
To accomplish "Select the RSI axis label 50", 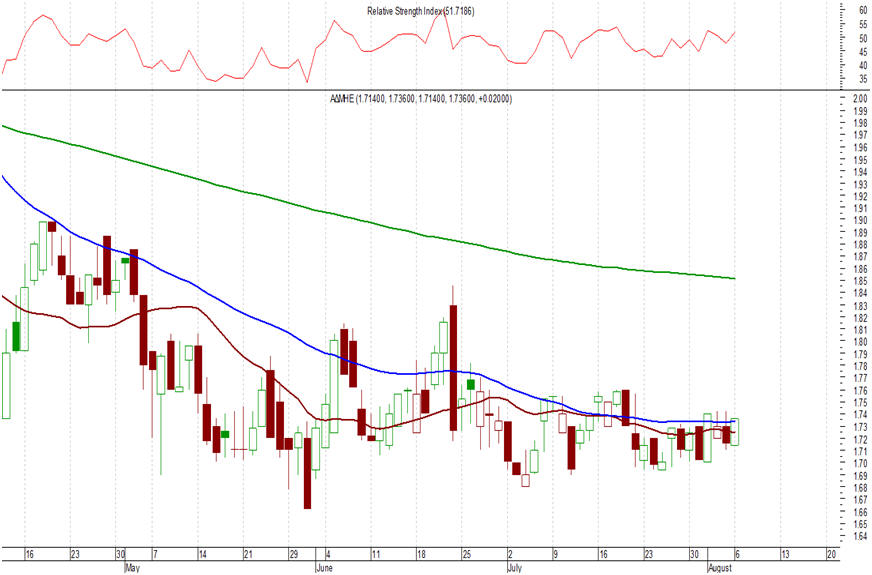I will (863, 38).
